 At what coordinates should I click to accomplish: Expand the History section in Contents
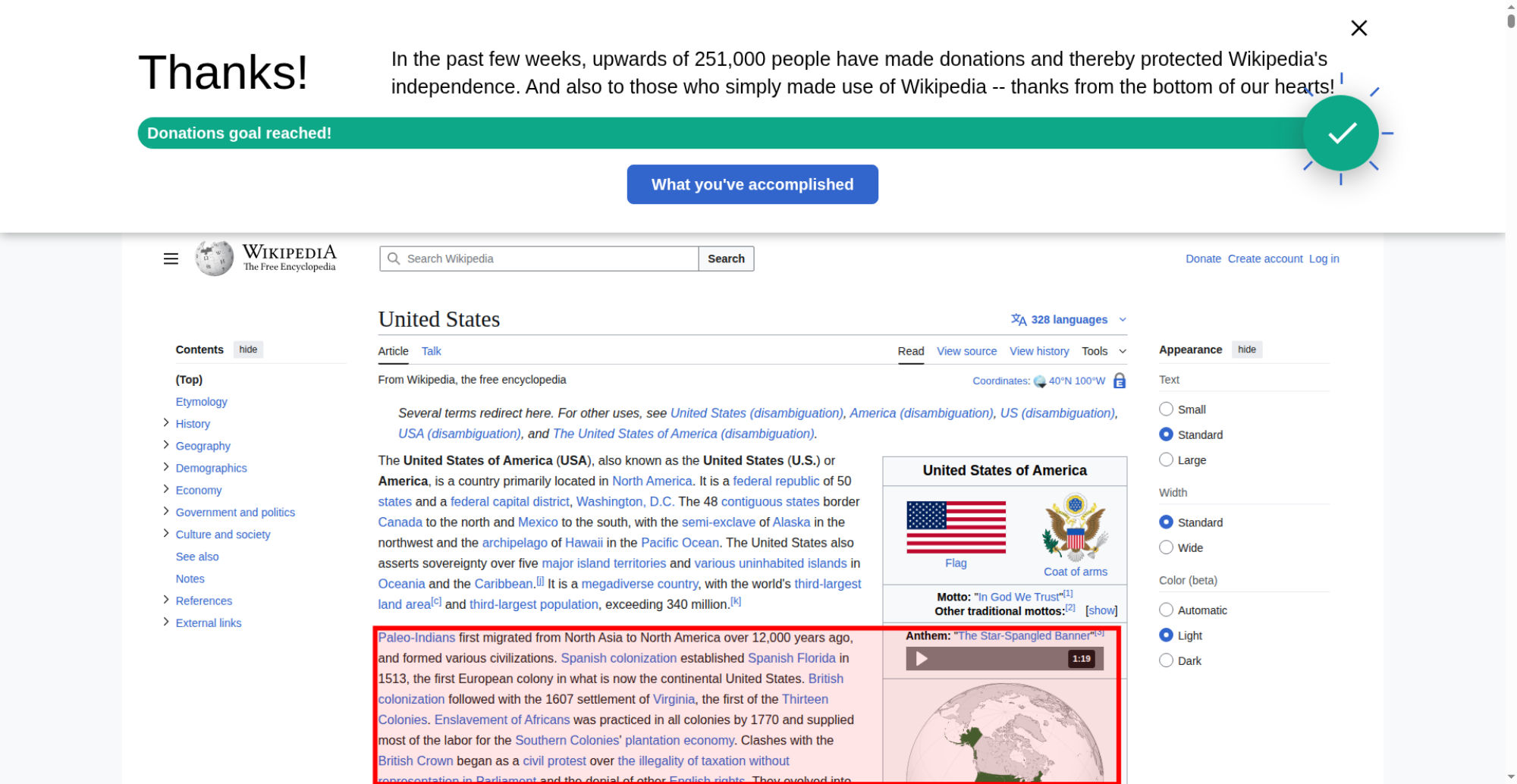(166, 423)
